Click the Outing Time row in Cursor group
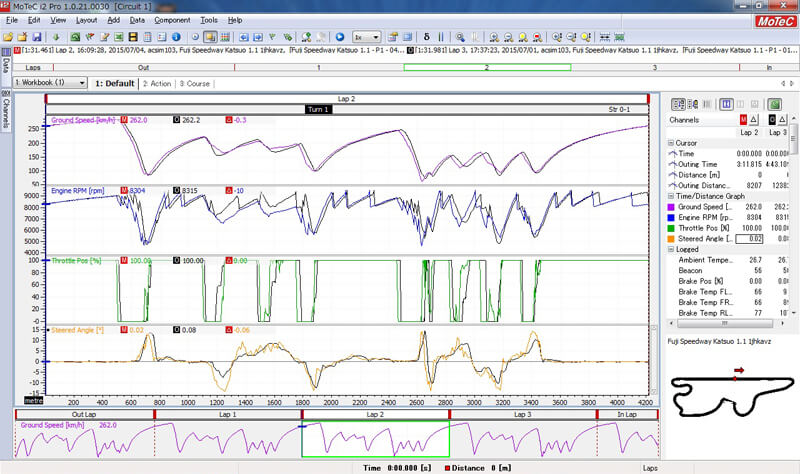 point(728,164)
